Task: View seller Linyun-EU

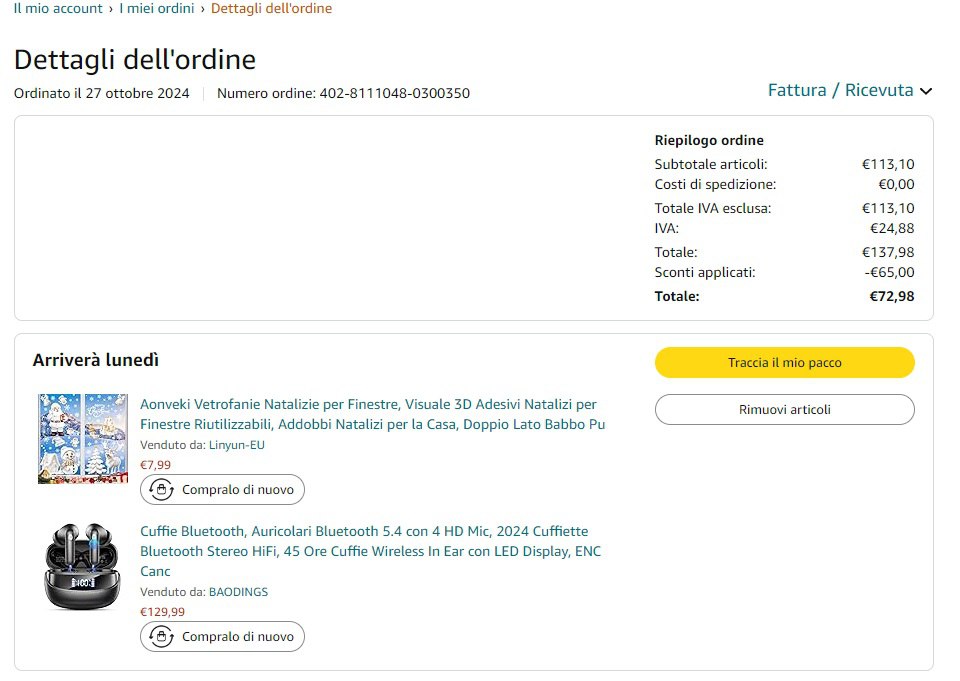Action: click(x=236, y=445)
